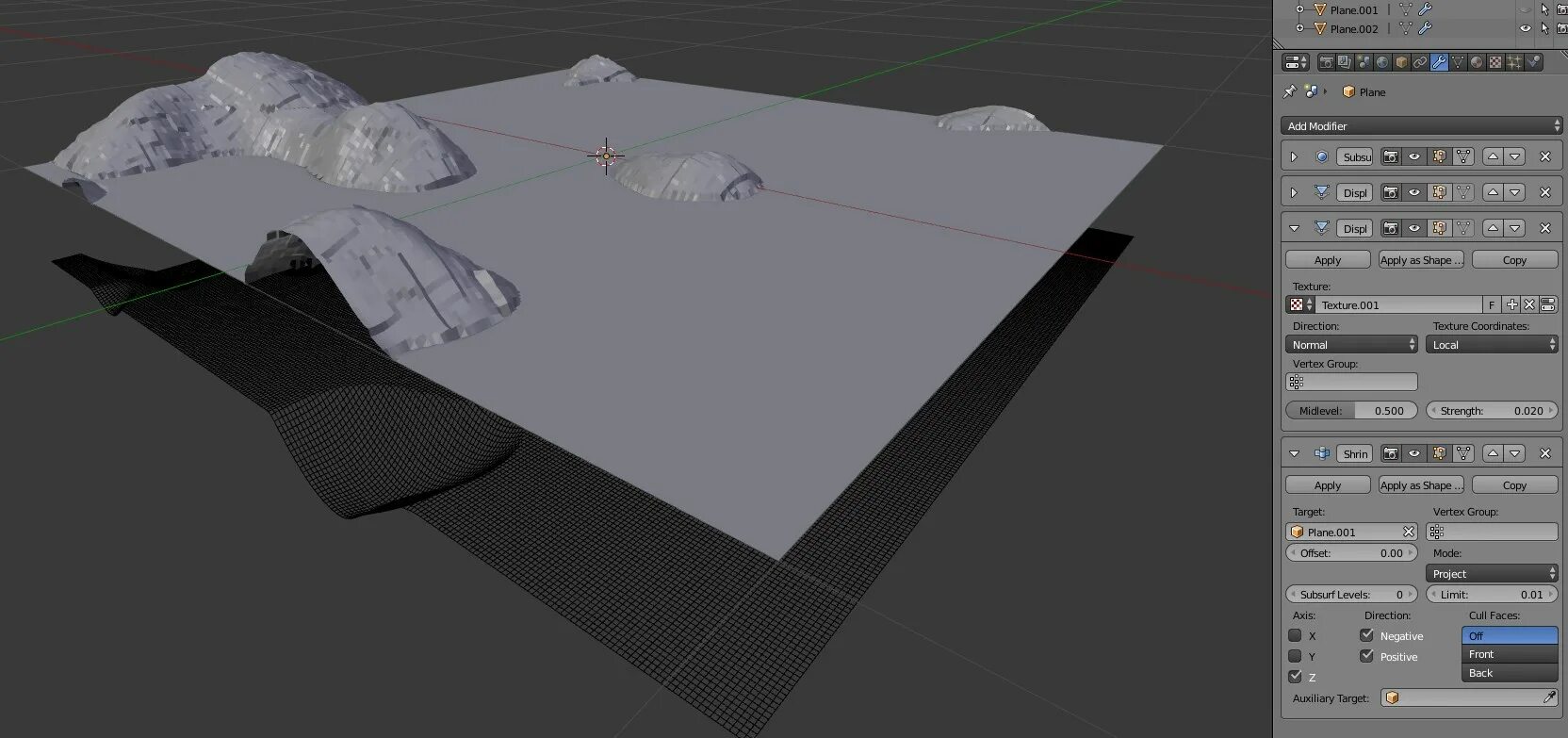
Task: Click Apply as Shape in Displace modifier
Action: pos(1421,259)
